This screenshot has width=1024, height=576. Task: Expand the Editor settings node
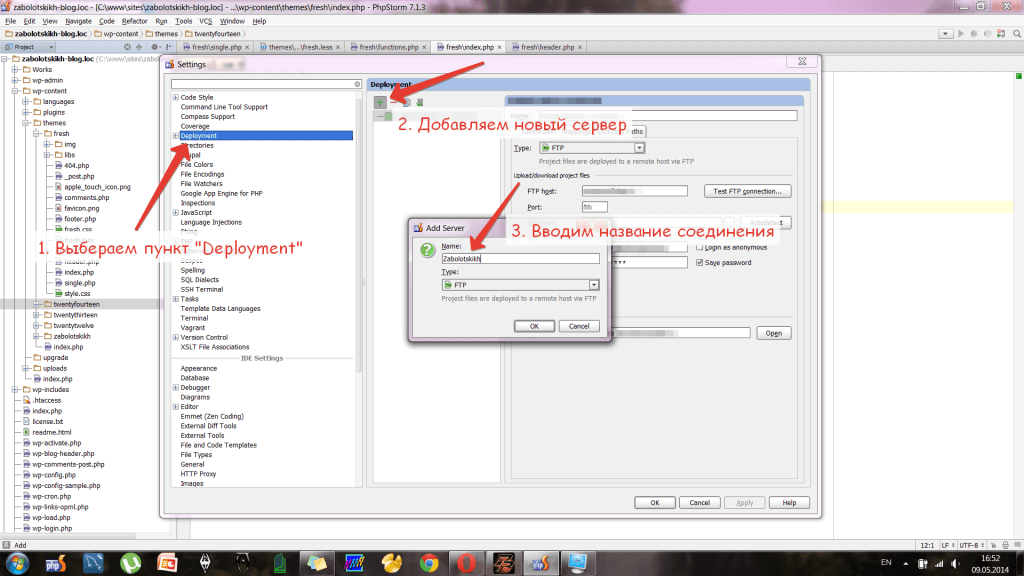pyautogui.click(x=176, y=407)
